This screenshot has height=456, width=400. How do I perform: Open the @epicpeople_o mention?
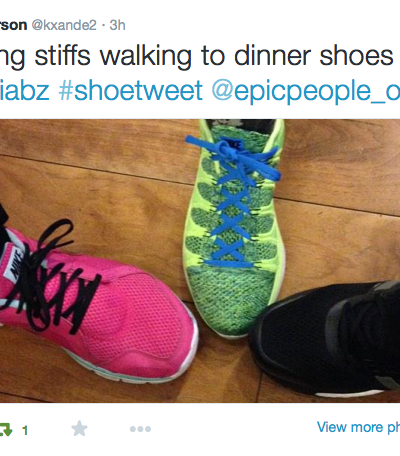tap(306, 91)
